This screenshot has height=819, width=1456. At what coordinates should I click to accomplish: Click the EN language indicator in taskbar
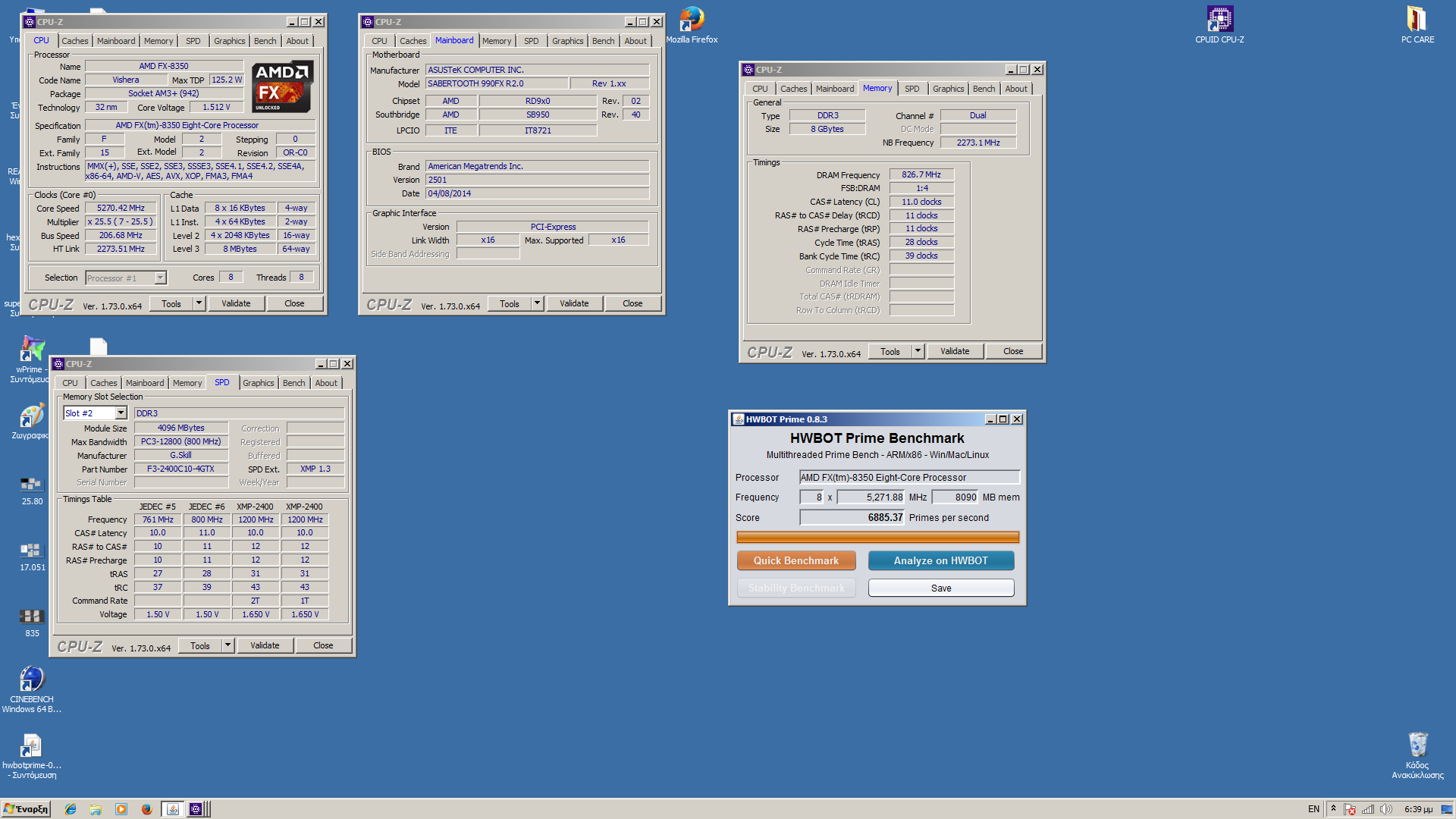(x=1314, y=809)
